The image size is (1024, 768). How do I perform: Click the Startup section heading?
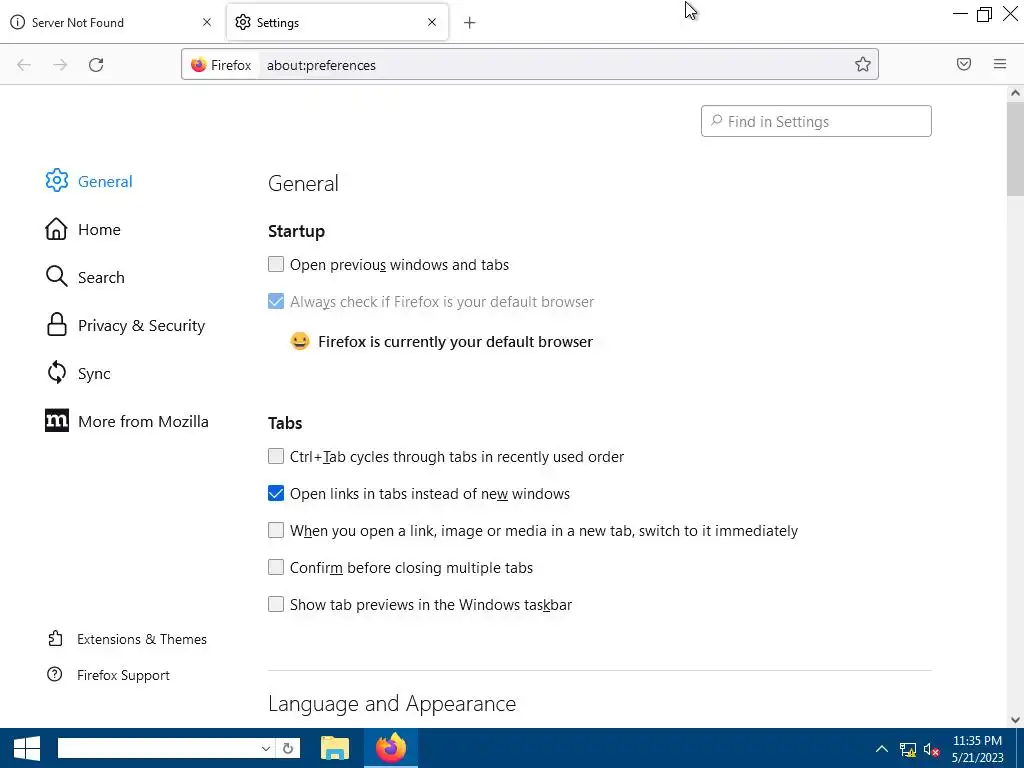tap(296, 231)
